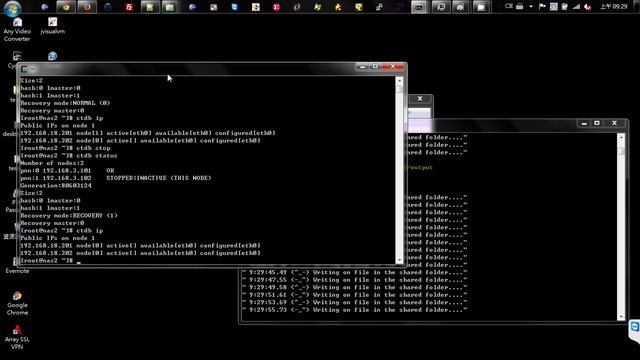Open Google Chrome desktop shortcut
Image resolution: width=640 pixels, height=360 pixels.
17,304
